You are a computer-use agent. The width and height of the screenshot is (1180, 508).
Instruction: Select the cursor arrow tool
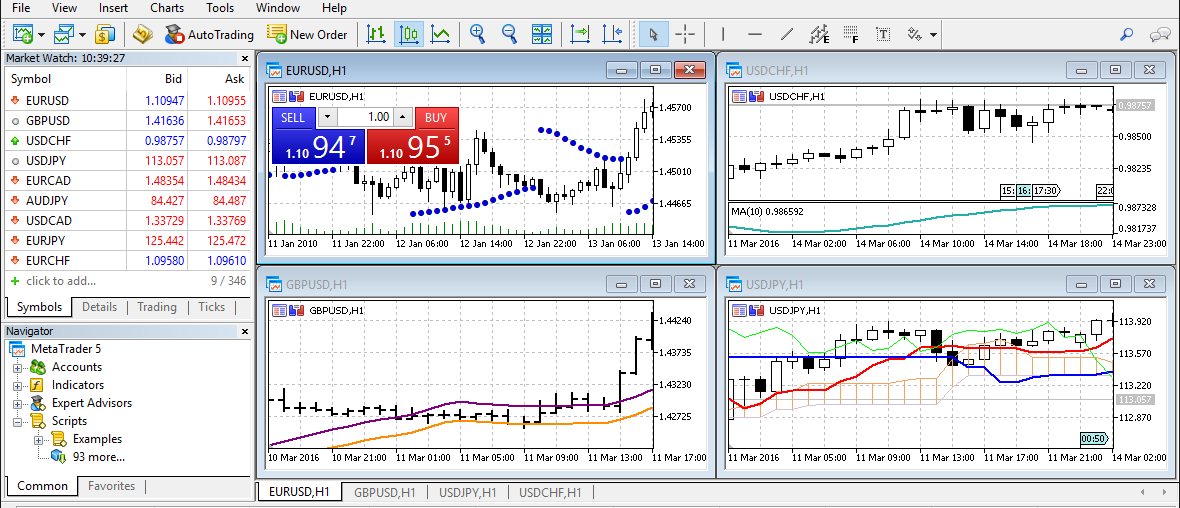click(x=653, y=34)
